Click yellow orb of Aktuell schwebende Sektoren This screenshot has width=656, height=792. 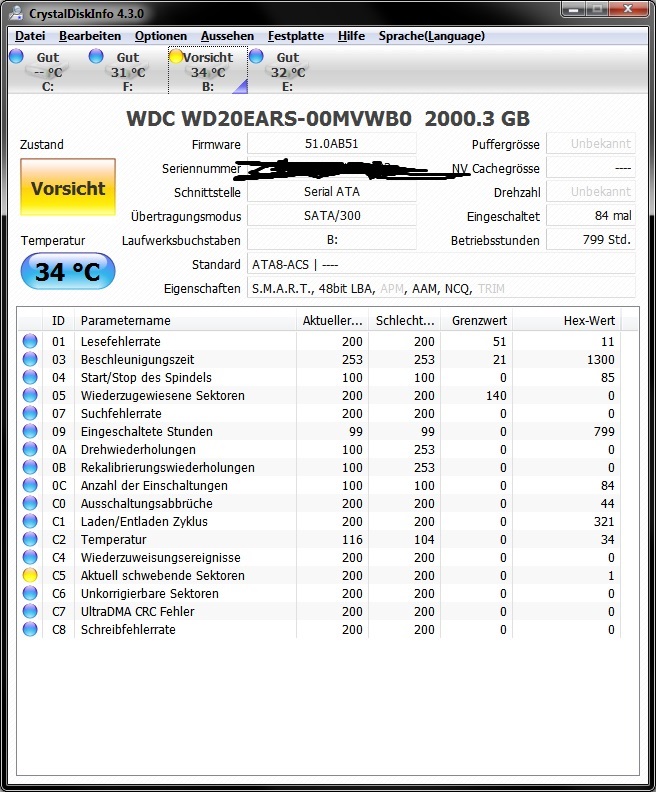click(30, 575)
